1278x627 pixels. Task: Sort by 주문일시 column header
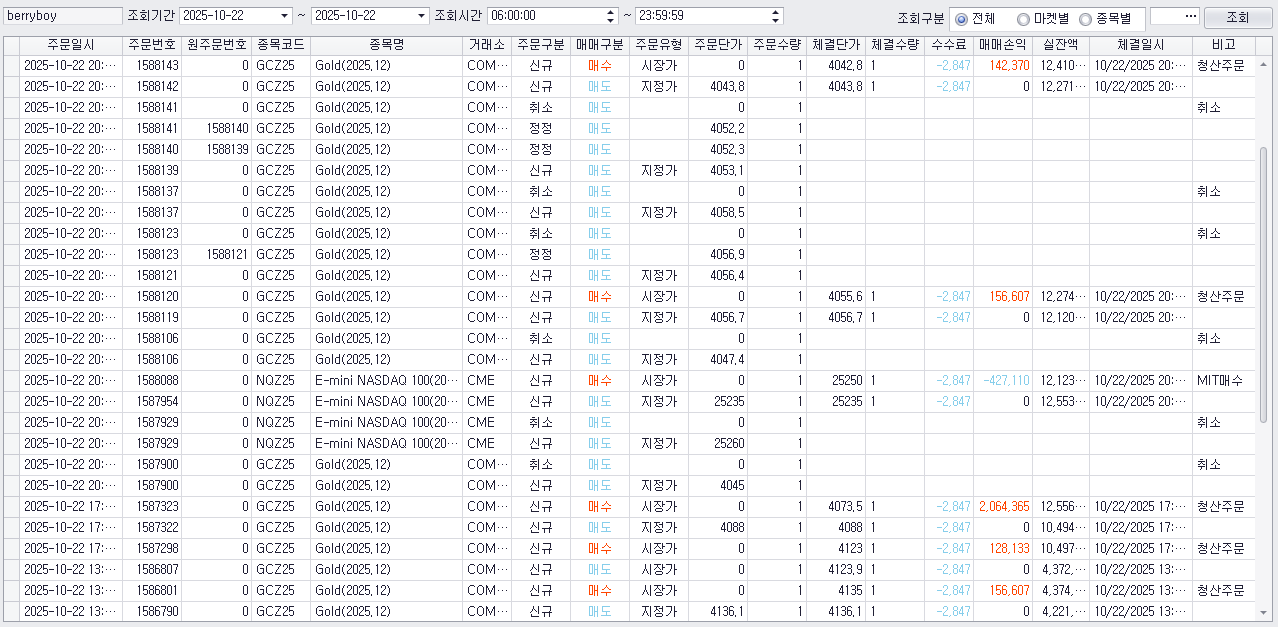71,45
